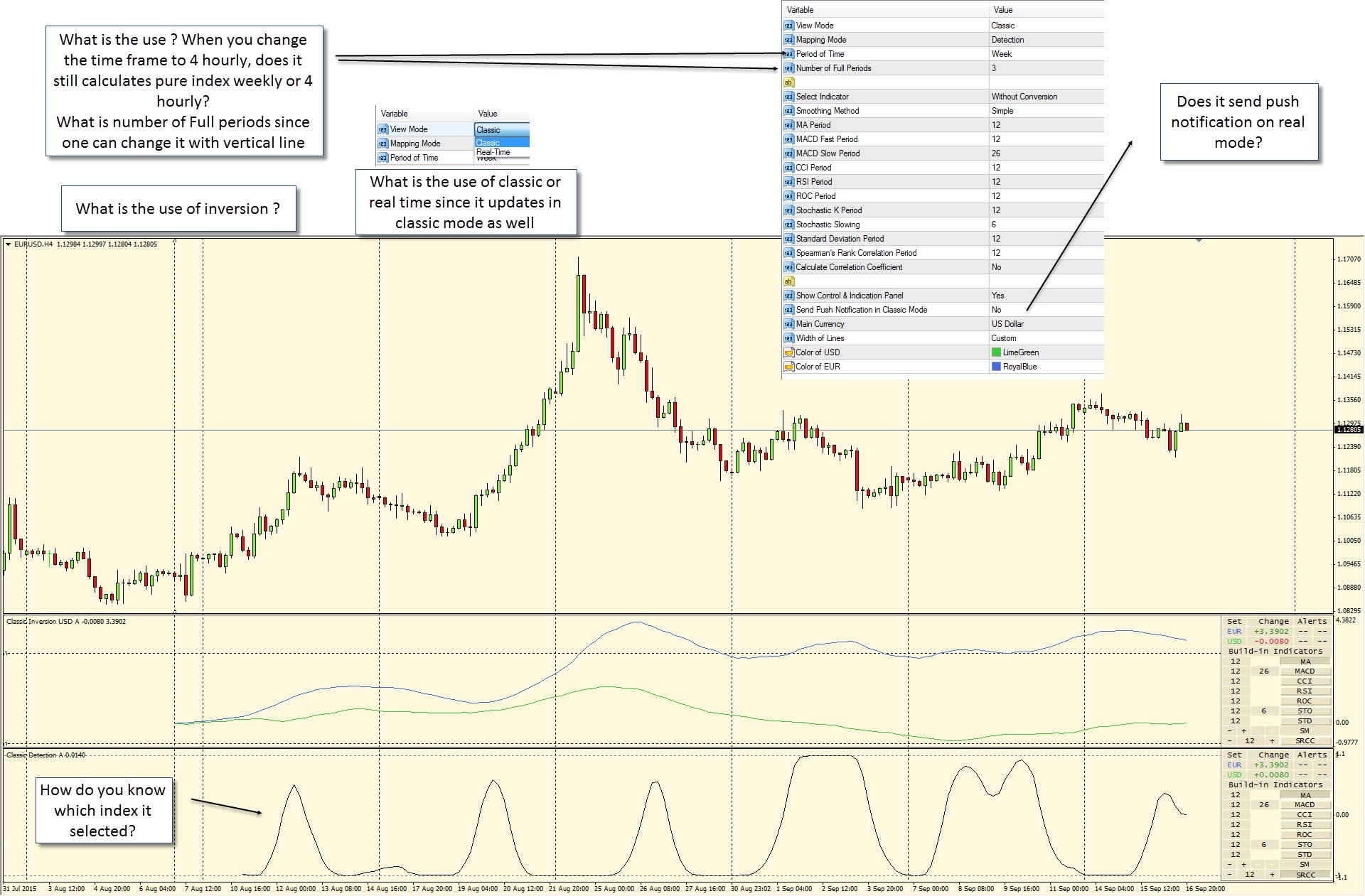Click the Main Currency US Dollar value

[1007, 324]
